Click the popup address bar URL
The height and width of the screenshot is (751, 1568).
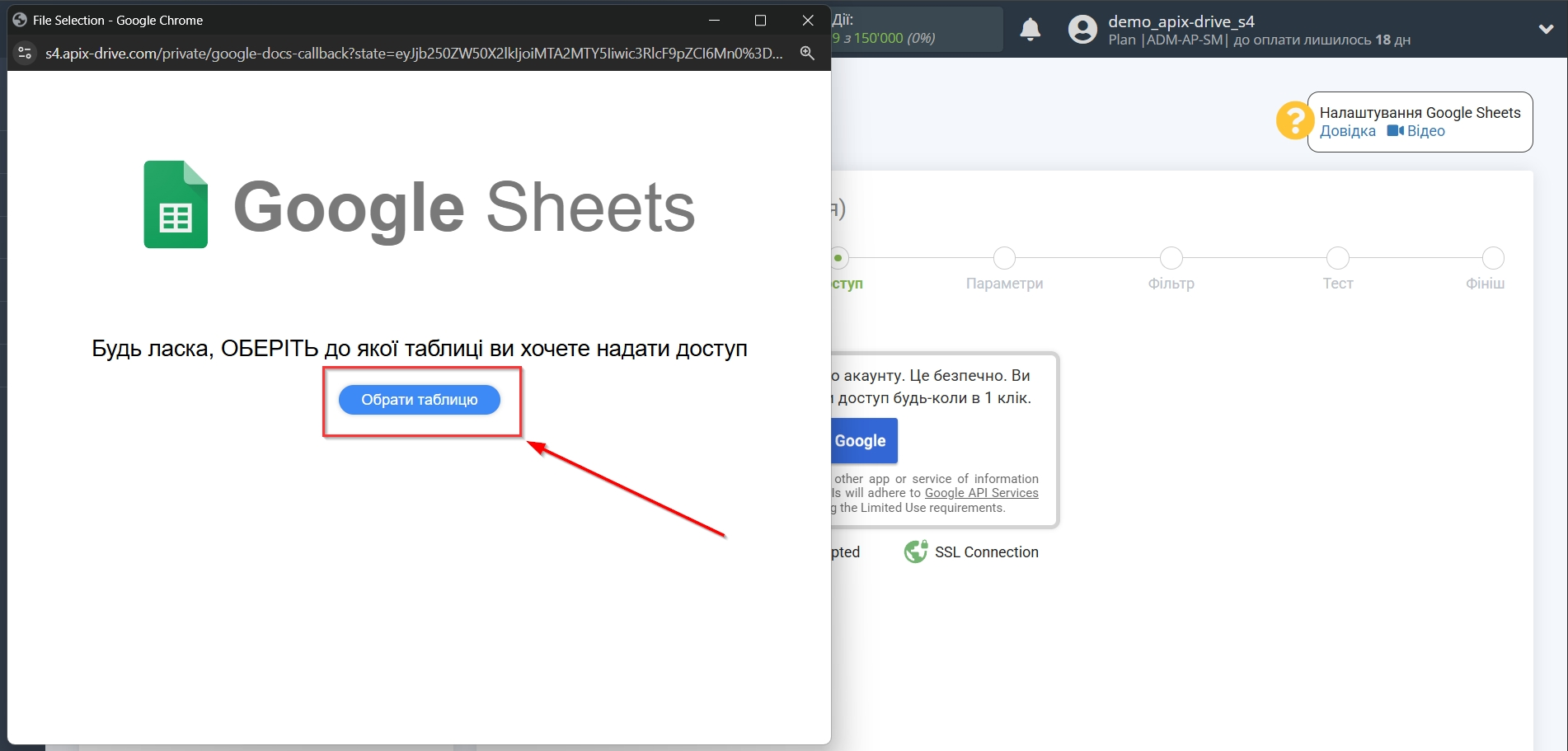click(414, 53)
